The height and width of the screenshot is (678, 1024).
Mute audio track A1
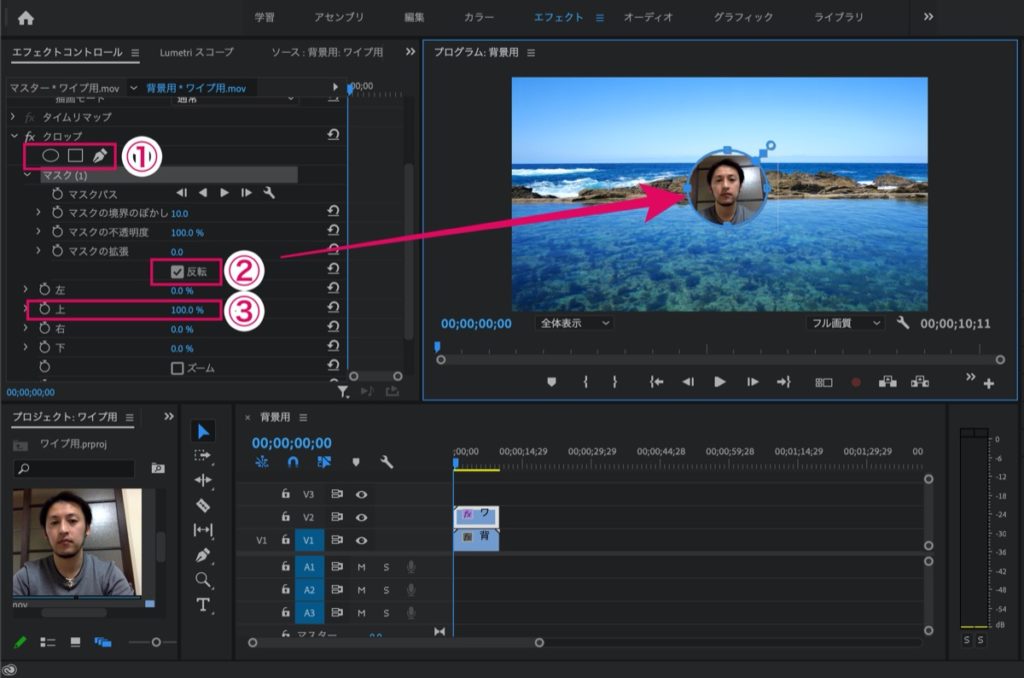361,567
